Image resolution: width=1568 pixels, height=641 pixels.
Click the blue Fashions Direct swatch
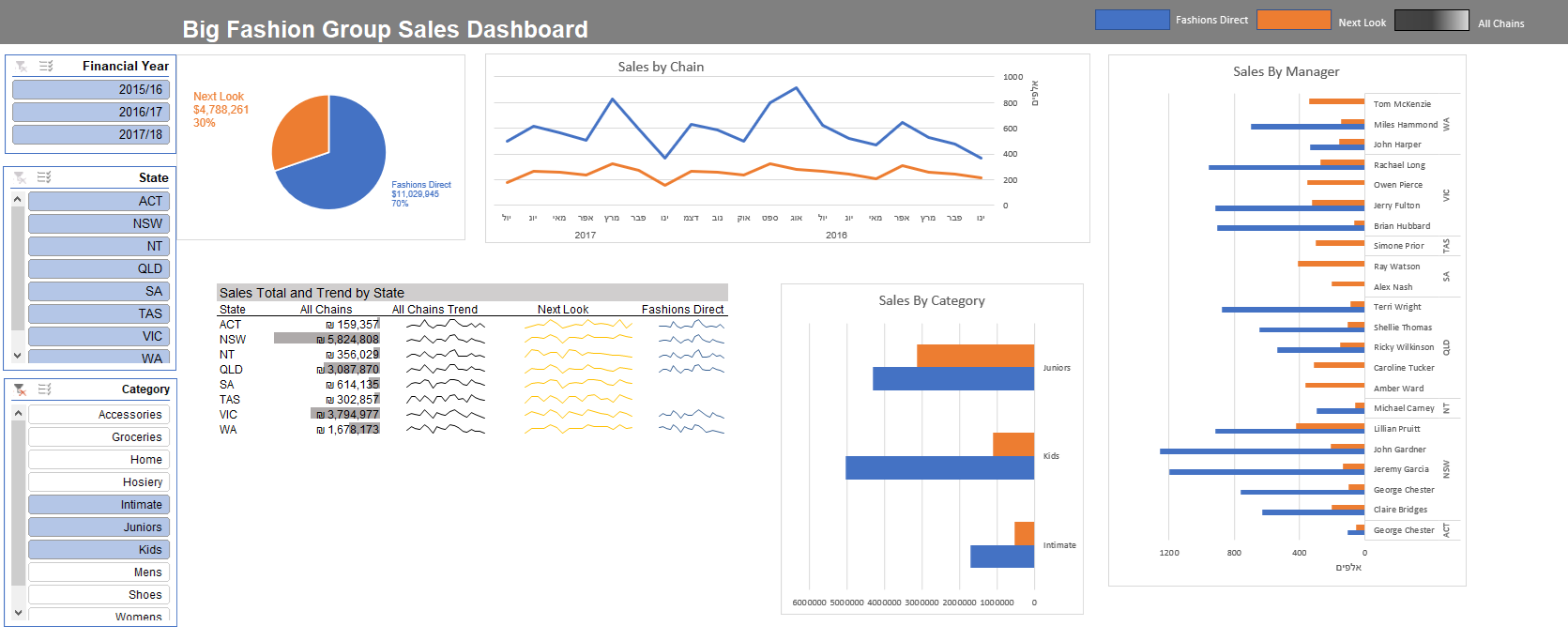click(x=1133, y=20)
